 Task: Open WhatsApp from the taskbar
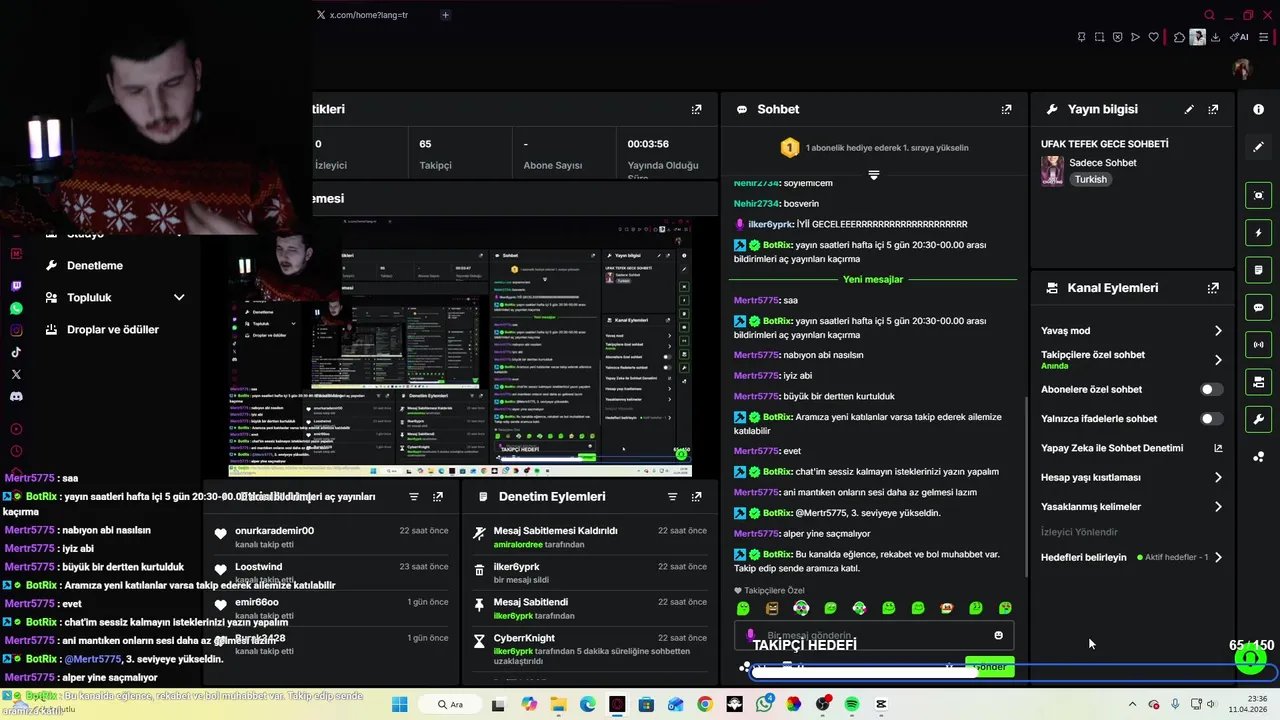click(x=764, y=705)
